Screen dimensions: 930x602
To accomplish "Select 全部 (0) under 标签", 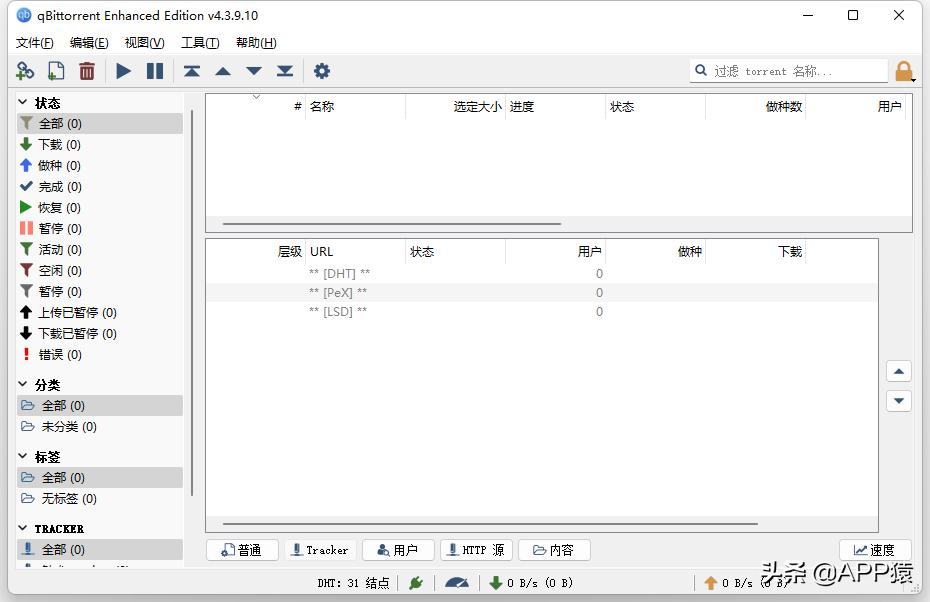I will pyautogui.click(x=100, y=477).
